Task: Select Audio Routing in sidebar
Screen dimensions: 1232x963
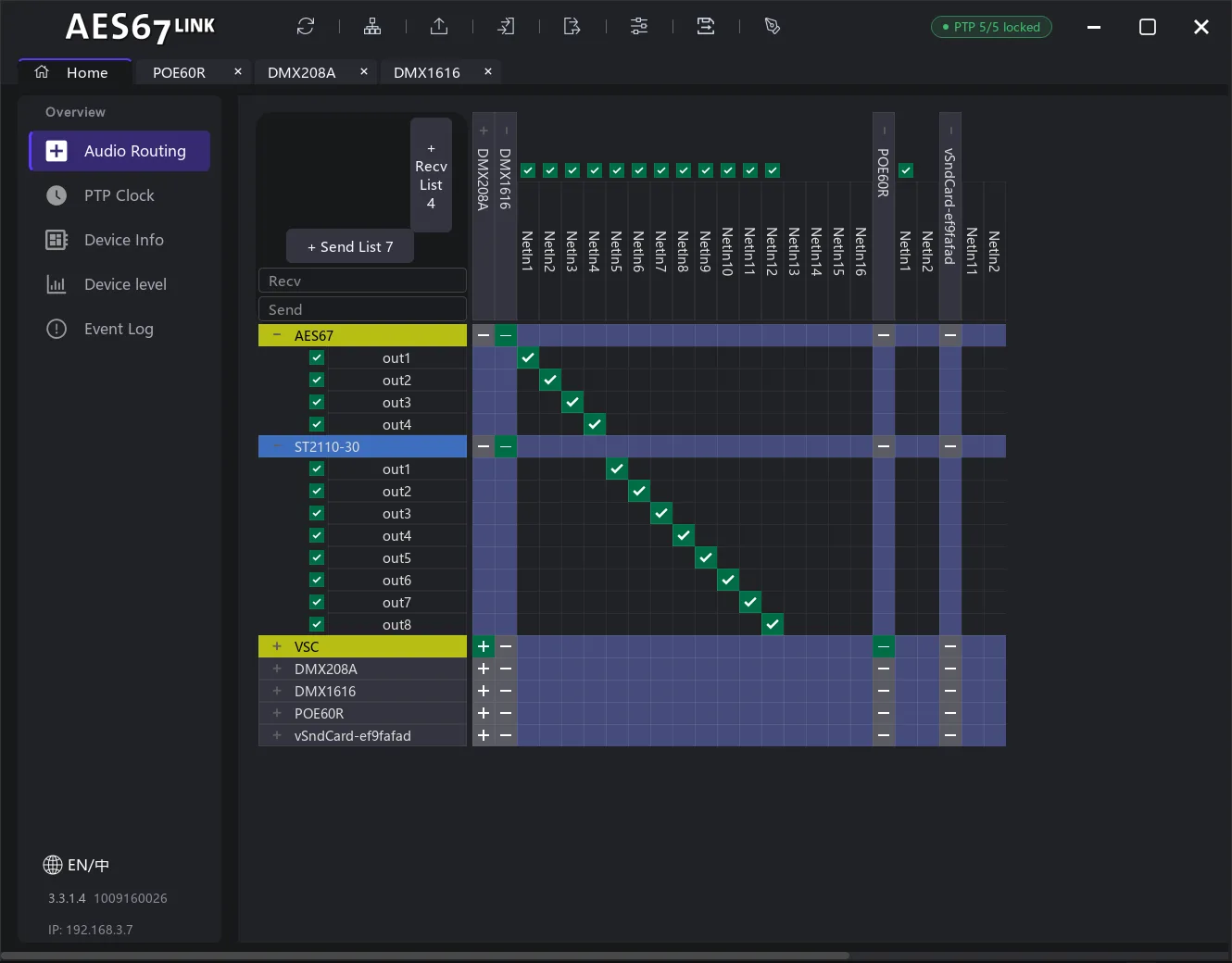Action: [x=119, y=151]
